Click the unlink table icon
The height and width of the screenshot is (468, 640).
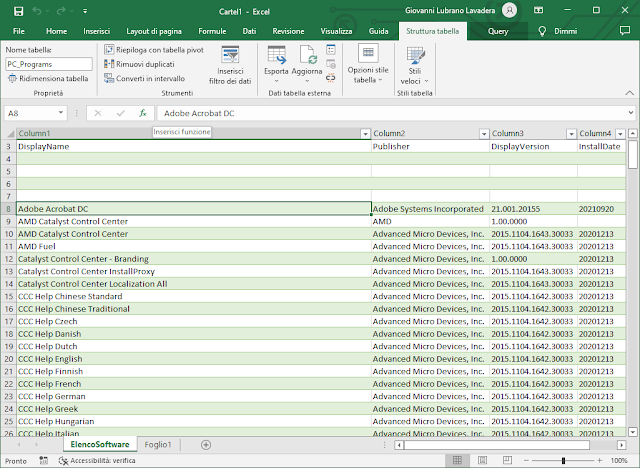click(x=331, y=78)
